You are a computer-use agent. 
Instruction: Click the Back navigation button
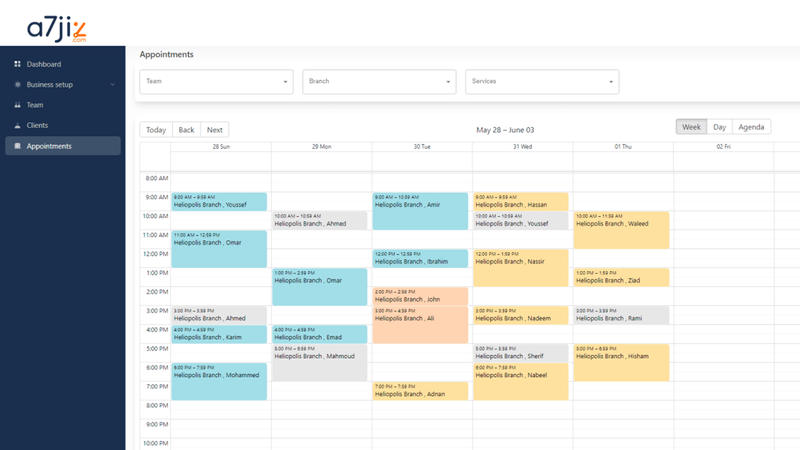pos(186,130)
